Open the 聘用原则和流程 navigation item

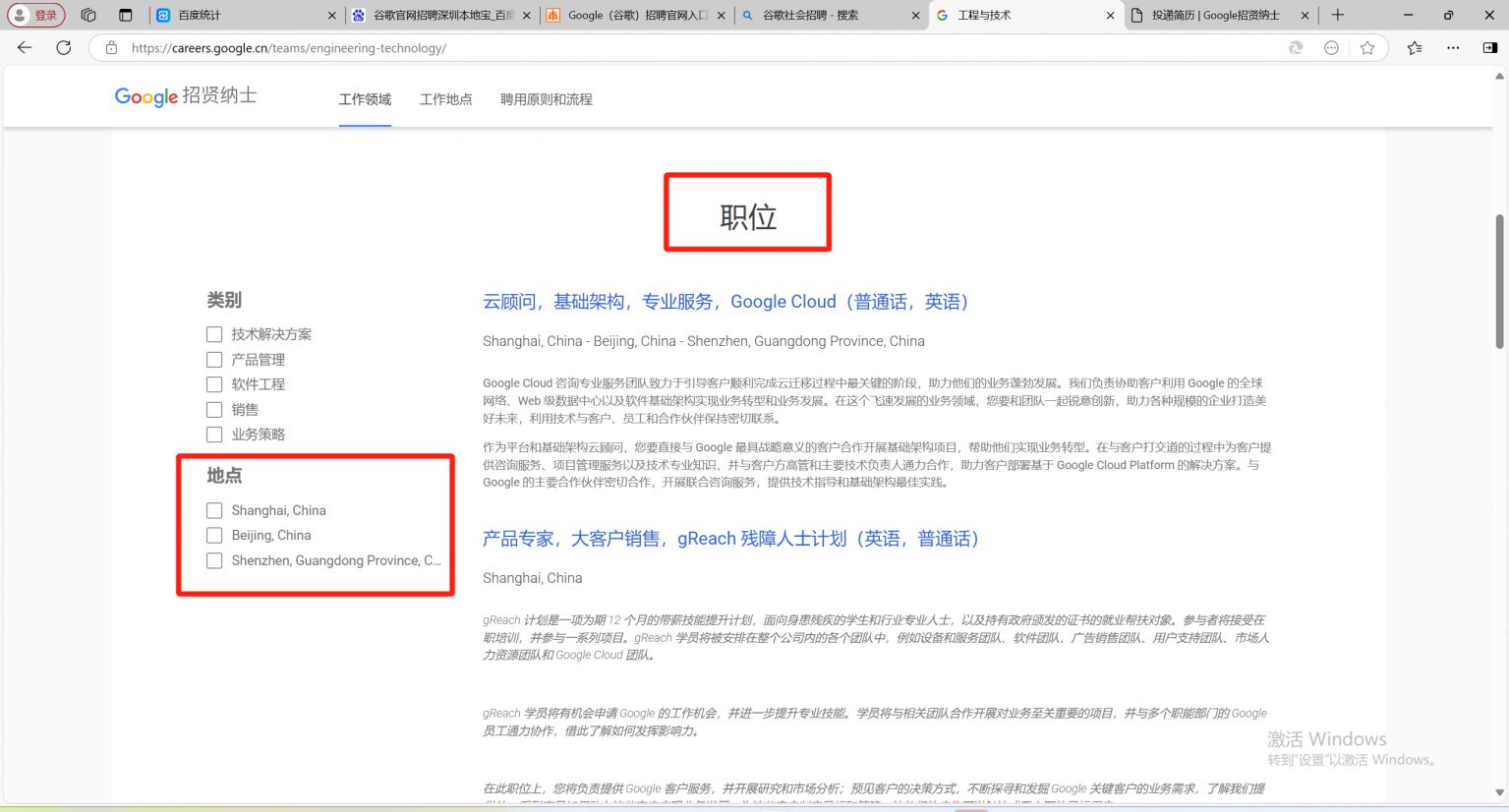(x=547, y=99)
